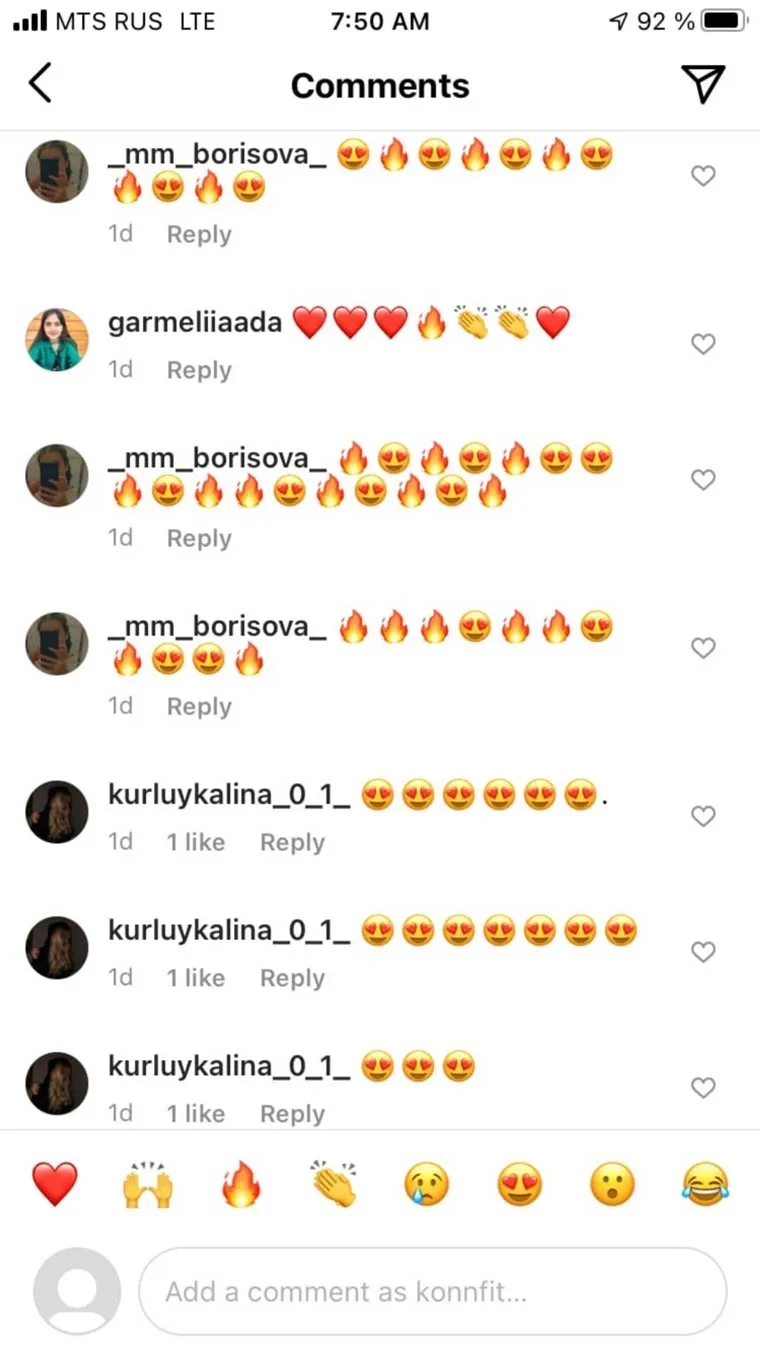Insert the heart-eyes quick emoji
The height and width of the screenshot is (1352, 760).
pos(520,1185)
